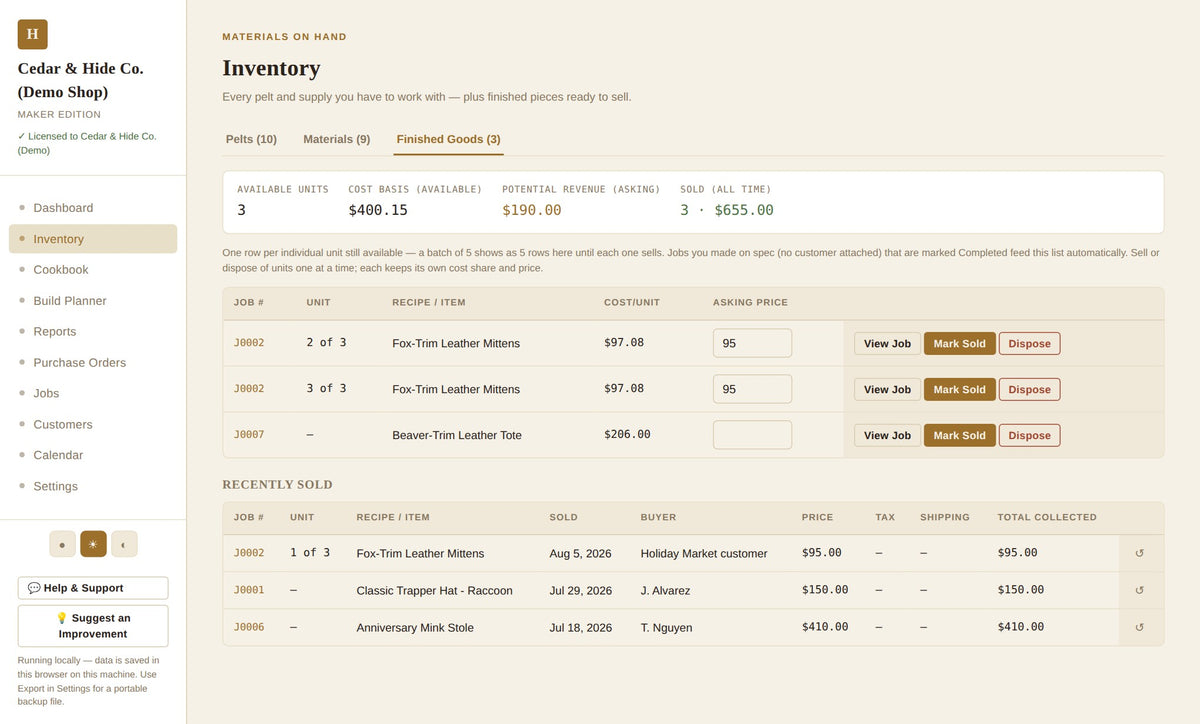Go to the Jobs page
The height and width of the screenshot is (724, 1200).
point(93,394)
